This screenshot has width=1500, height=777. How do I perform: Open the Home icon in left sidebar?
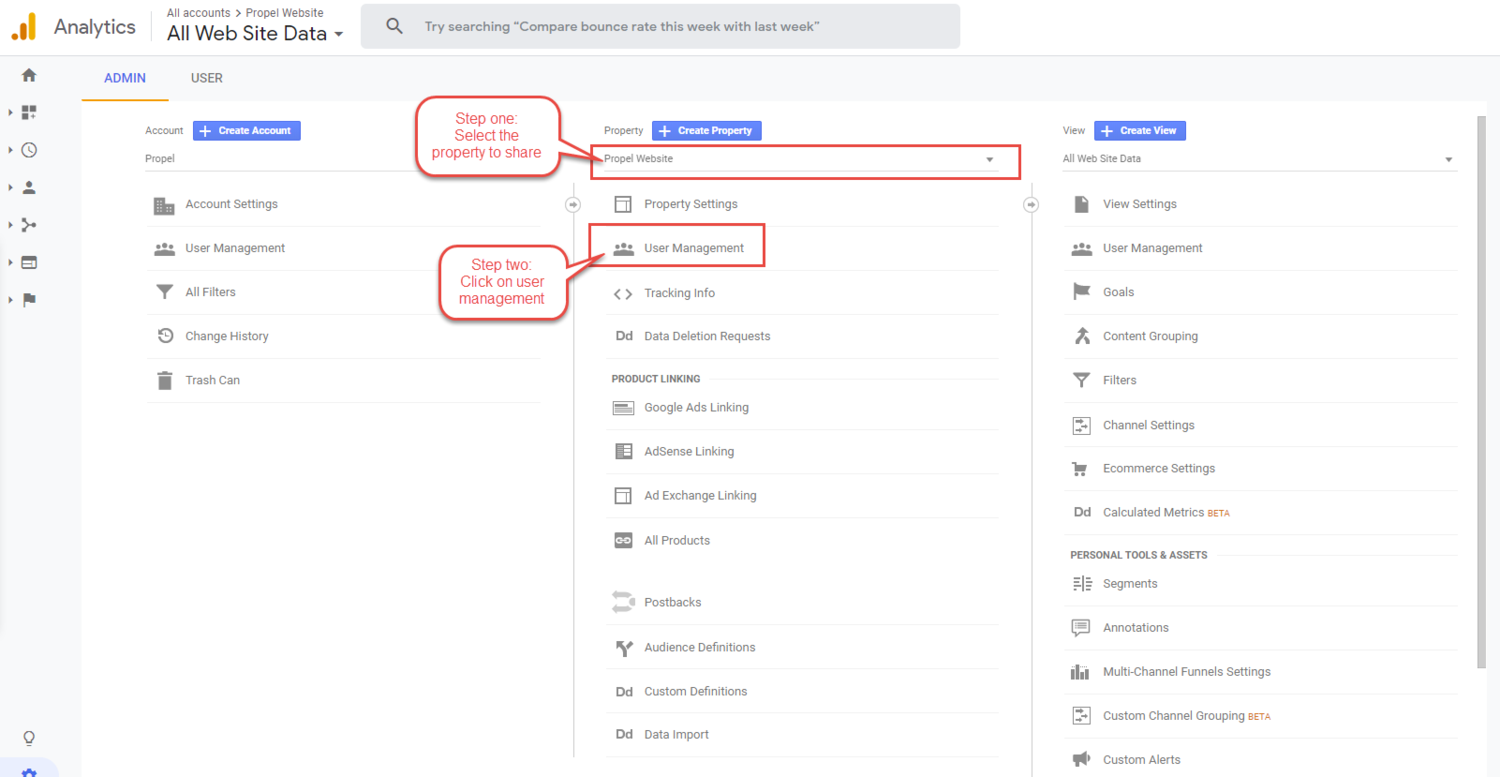tap(29, 75)
